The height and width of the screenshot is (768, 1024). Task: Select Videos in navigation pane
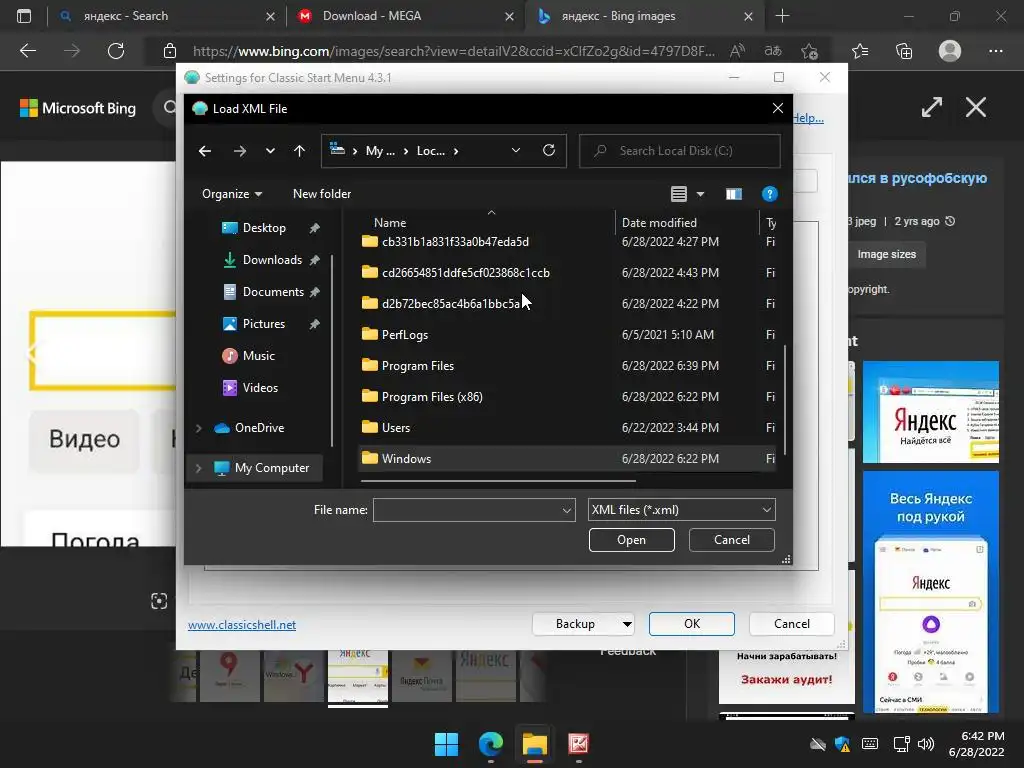(260, 388)
